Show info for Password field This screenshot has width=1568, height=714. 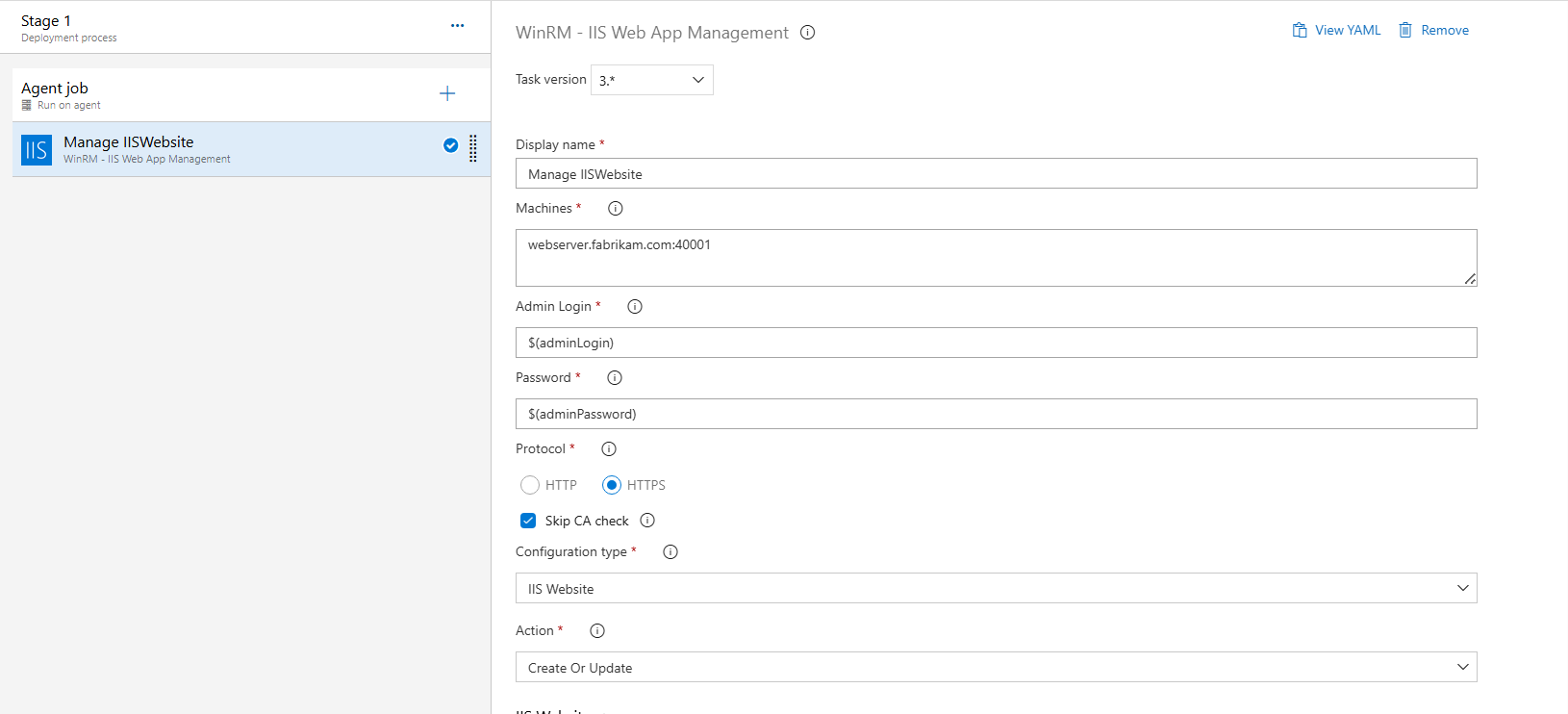[615, 378]
